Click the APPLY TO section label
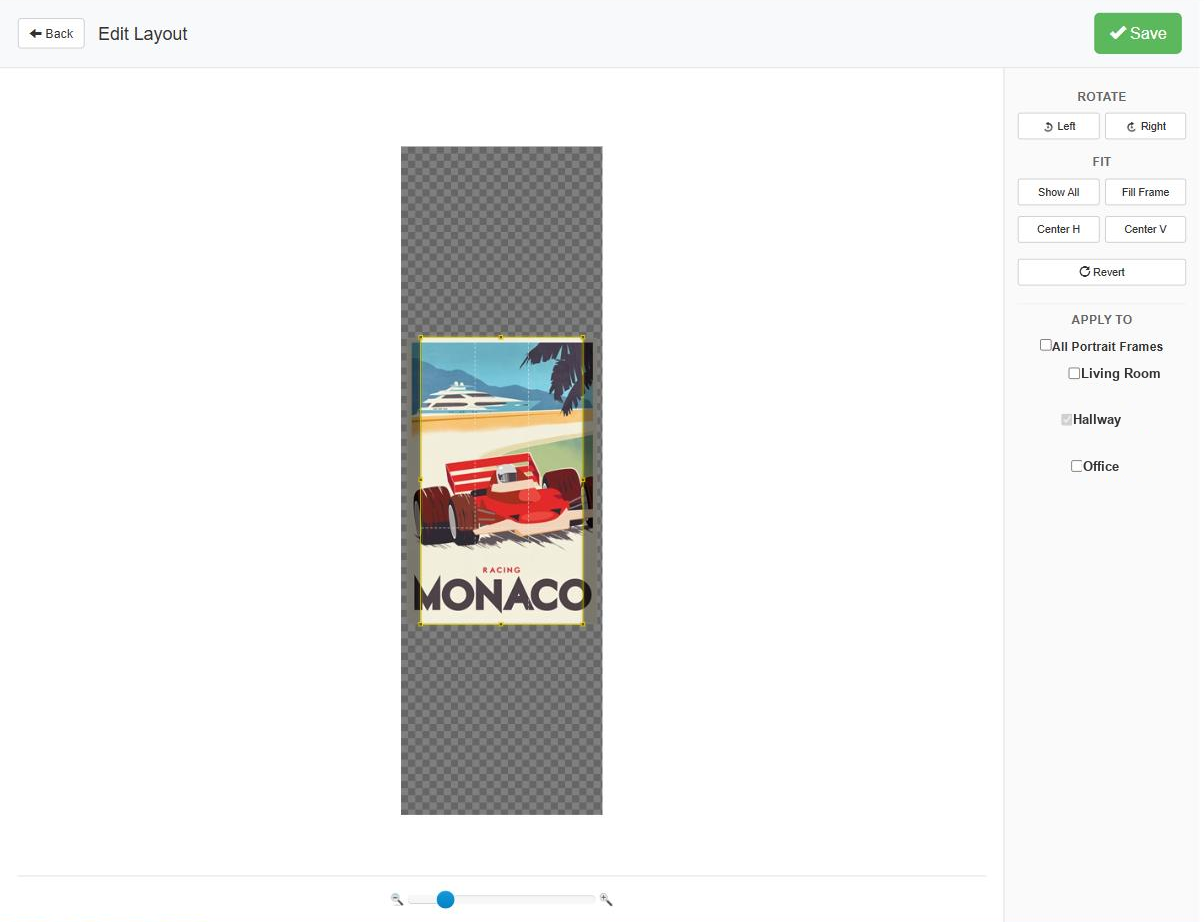The image size is (1204, 922). [1102, 320]
